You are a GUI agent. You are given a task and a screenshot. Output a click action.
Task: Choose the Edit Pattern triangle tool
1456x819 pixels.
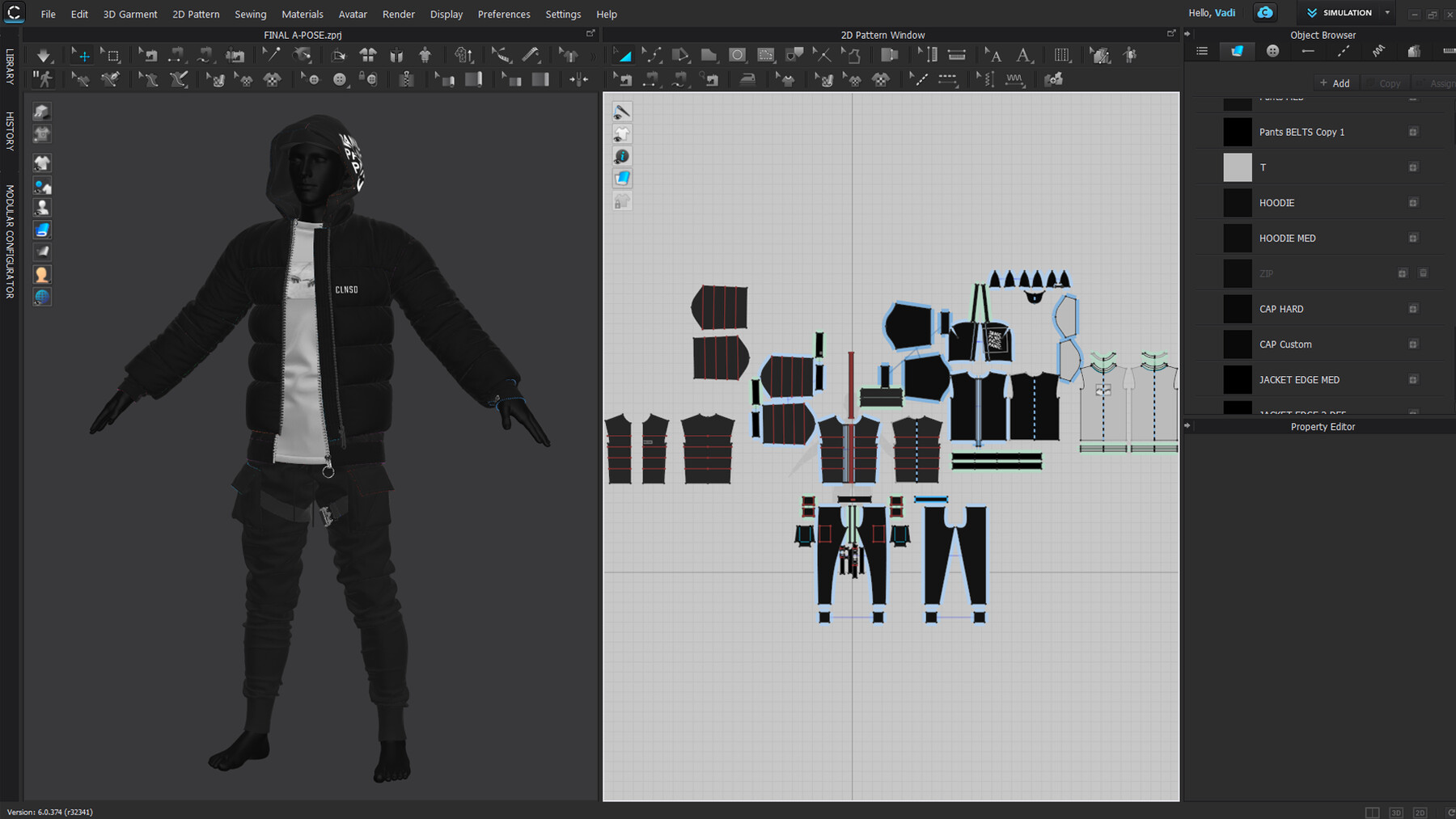(x=623, y=55)
